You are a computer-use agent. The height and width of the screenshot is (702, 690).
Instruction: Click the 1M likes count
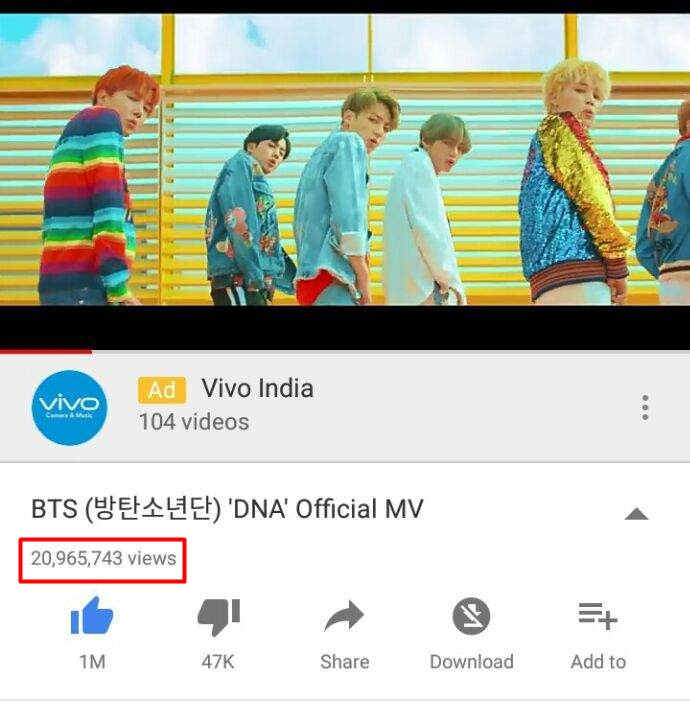(92, 661)
